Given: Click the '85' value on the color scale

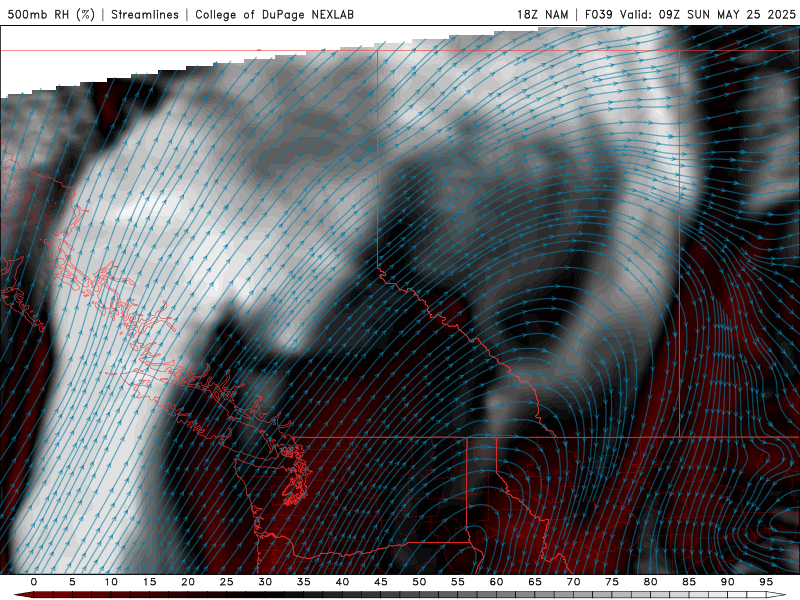Looking at the screenshot, I should tap(689, 582).
